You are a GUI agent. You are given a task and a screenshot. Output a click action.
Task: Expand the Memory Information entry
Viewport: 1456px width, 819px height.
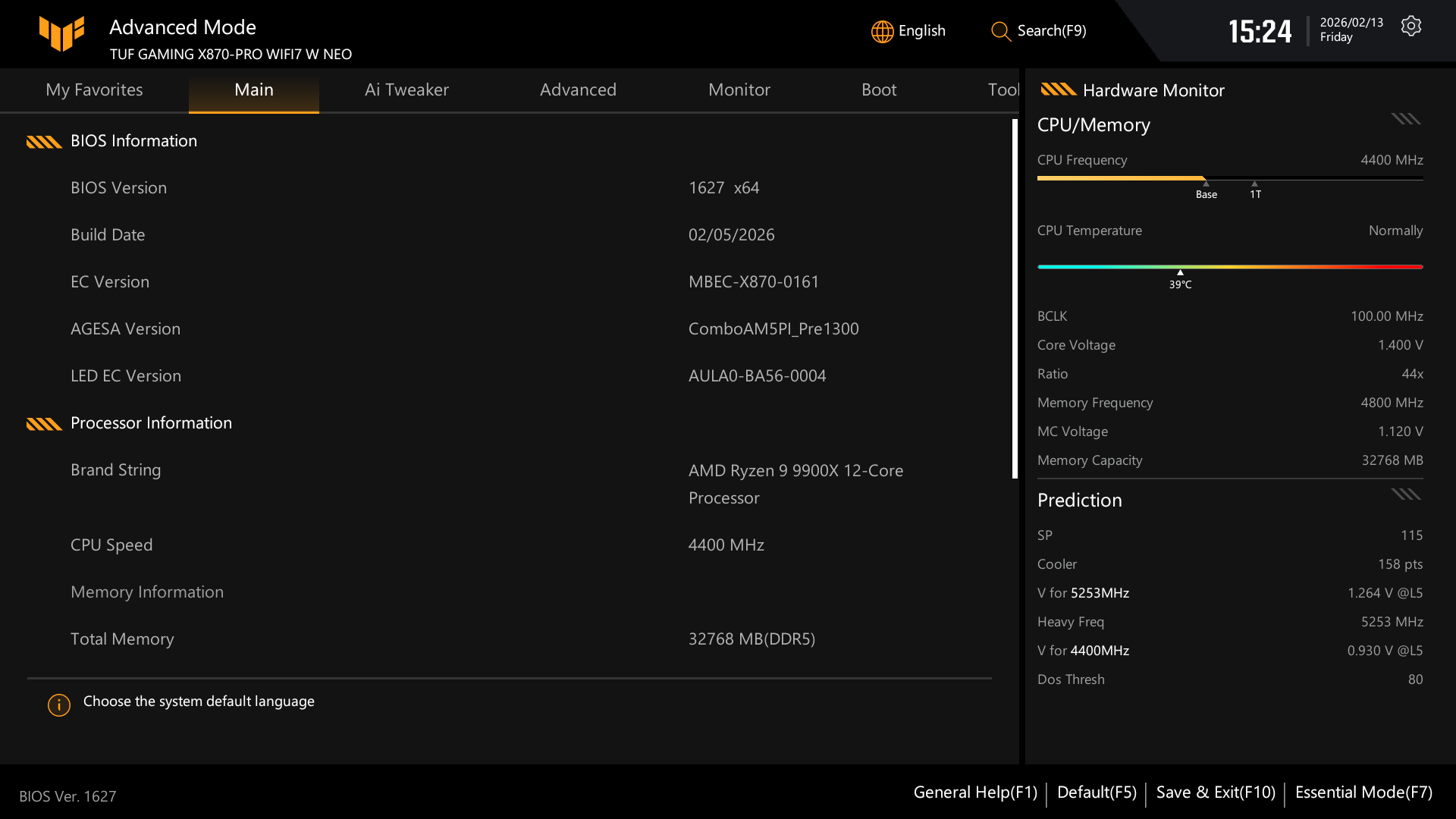pos(147,592)
